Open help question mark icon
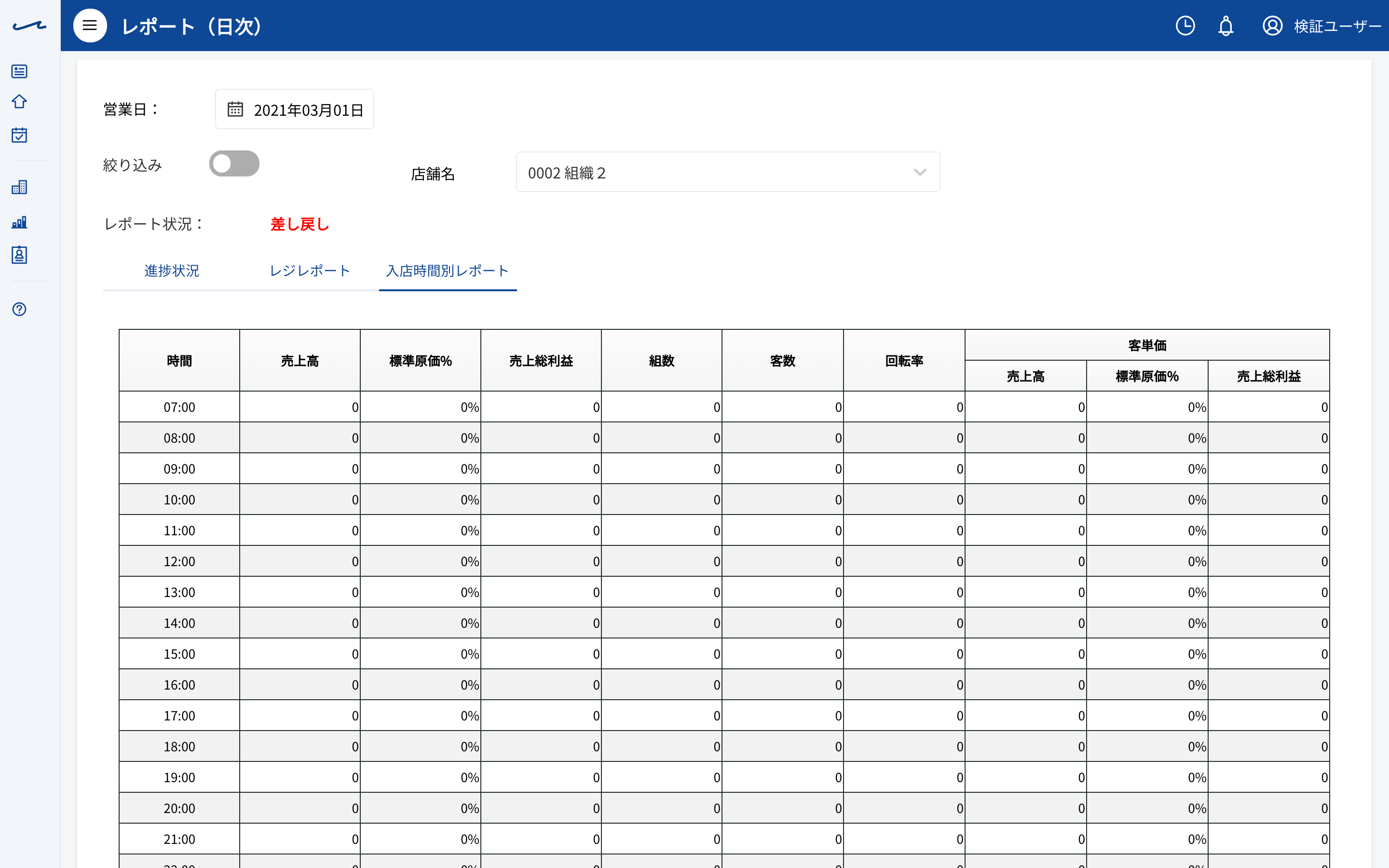The height and width of the screenshot is (868, 1389). [19, 310]
